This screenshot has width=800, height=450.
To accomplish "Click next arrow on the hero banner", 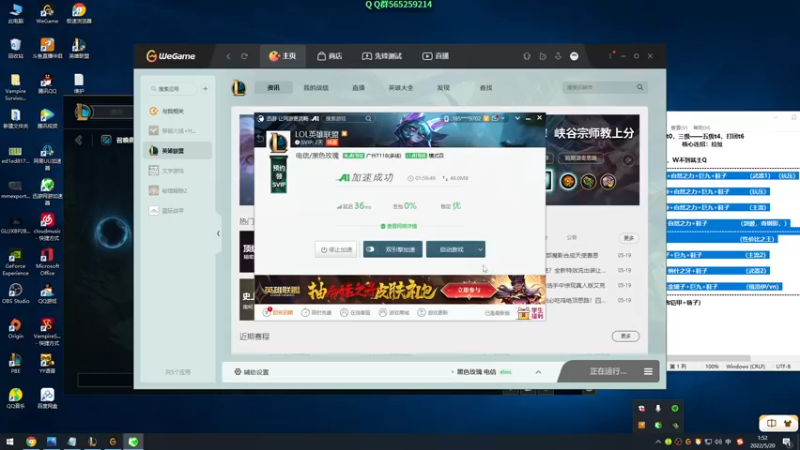I will [x=628, y=160].
